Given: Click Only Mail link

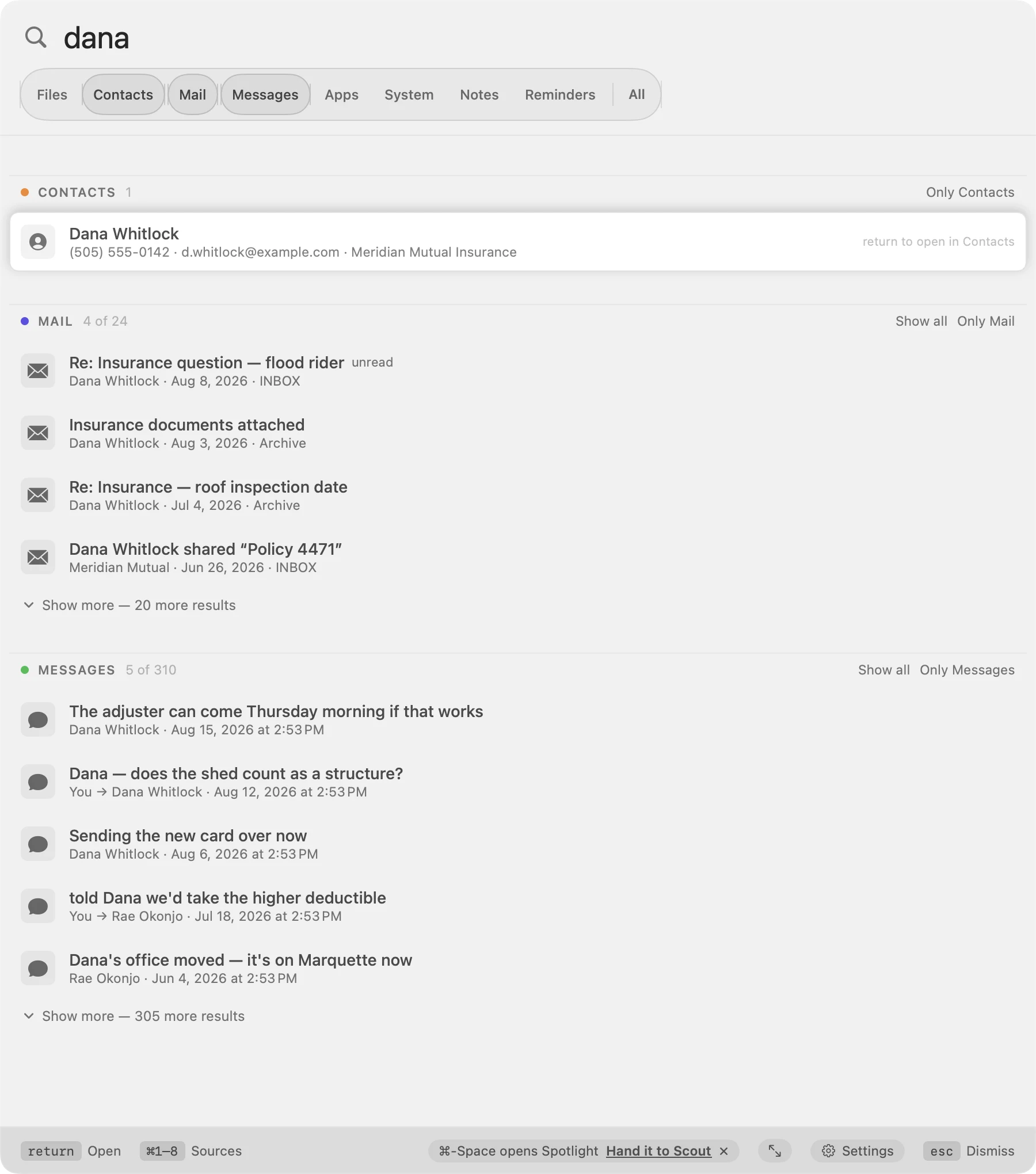Looking at the screenshot, I should point(985,321).
